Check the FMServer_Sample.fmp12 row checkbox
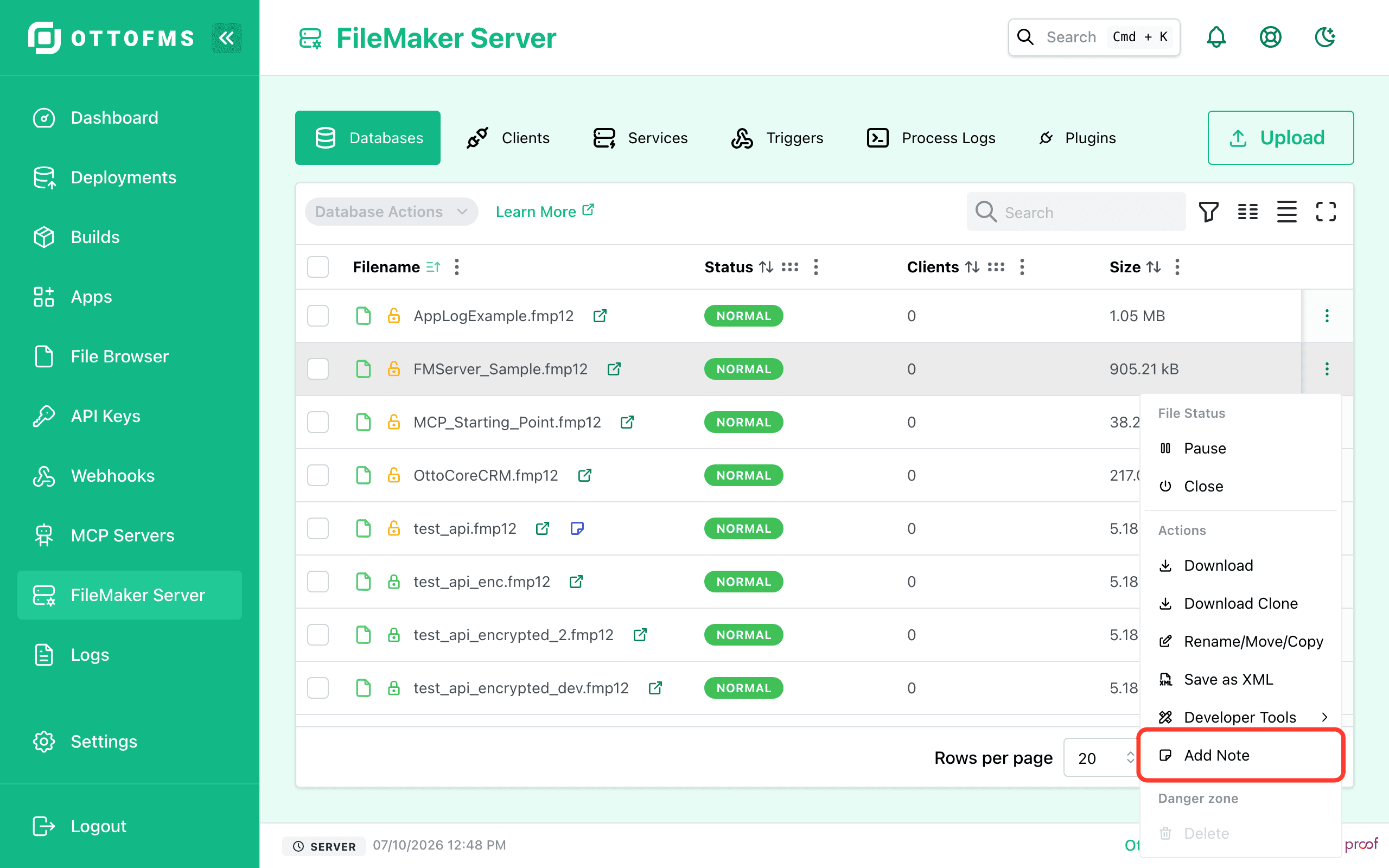The height and width of the screenshot is (868, 1389). coord(318,368)
